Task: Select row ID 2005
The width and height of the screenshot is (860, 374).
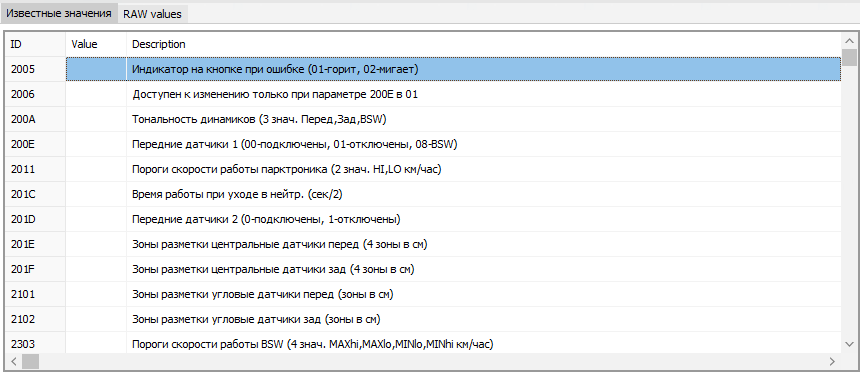Action: (x=423, y=70)
